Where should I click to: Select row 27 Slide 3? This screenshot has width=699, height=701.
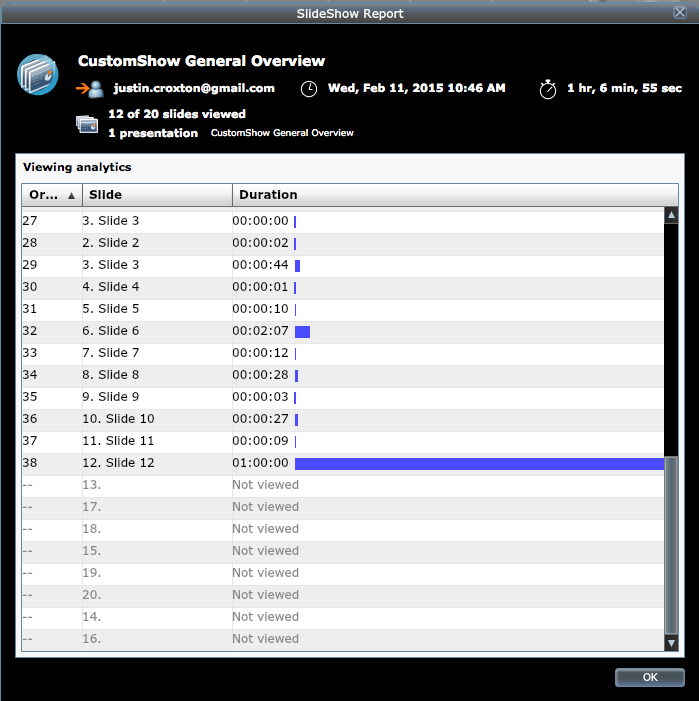[343, 221]
